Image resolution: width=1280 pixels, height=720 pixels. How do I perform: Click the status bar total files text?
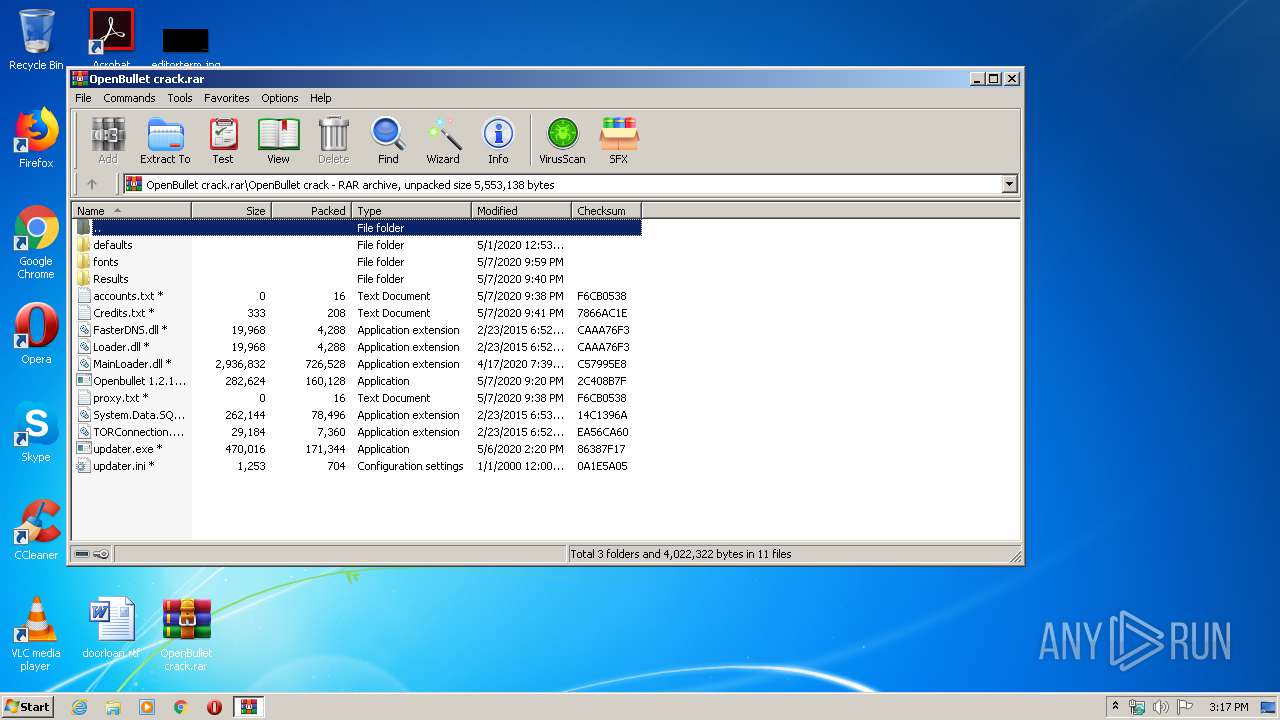coord(681,554)
